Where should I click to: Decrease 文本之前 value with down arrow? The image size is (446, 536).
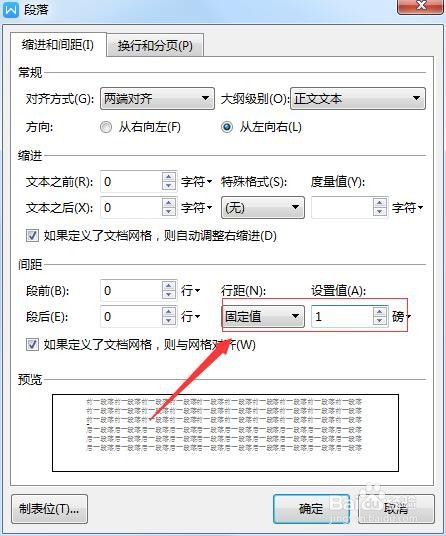click(x=169, y=186)
